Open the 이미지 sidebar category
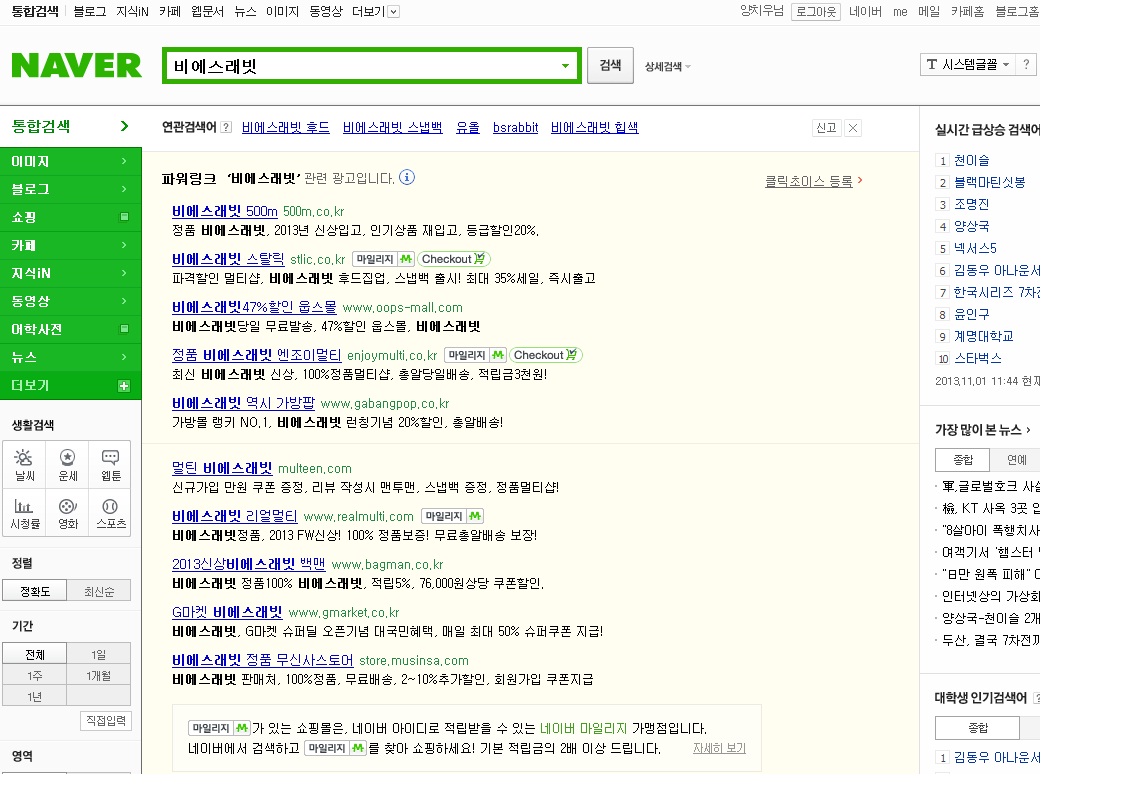Viewport: 1123px width, 794px height. (71, 161)
